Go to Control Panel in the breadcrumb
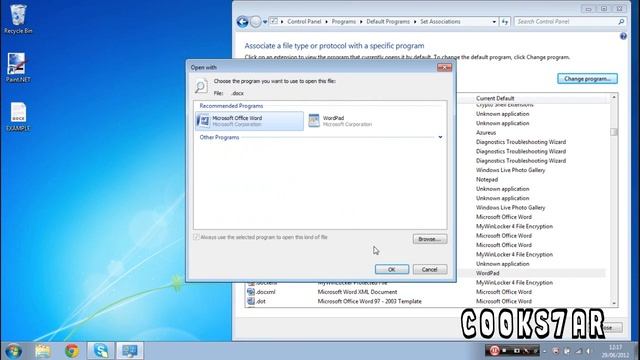 (x=304, y=22)
